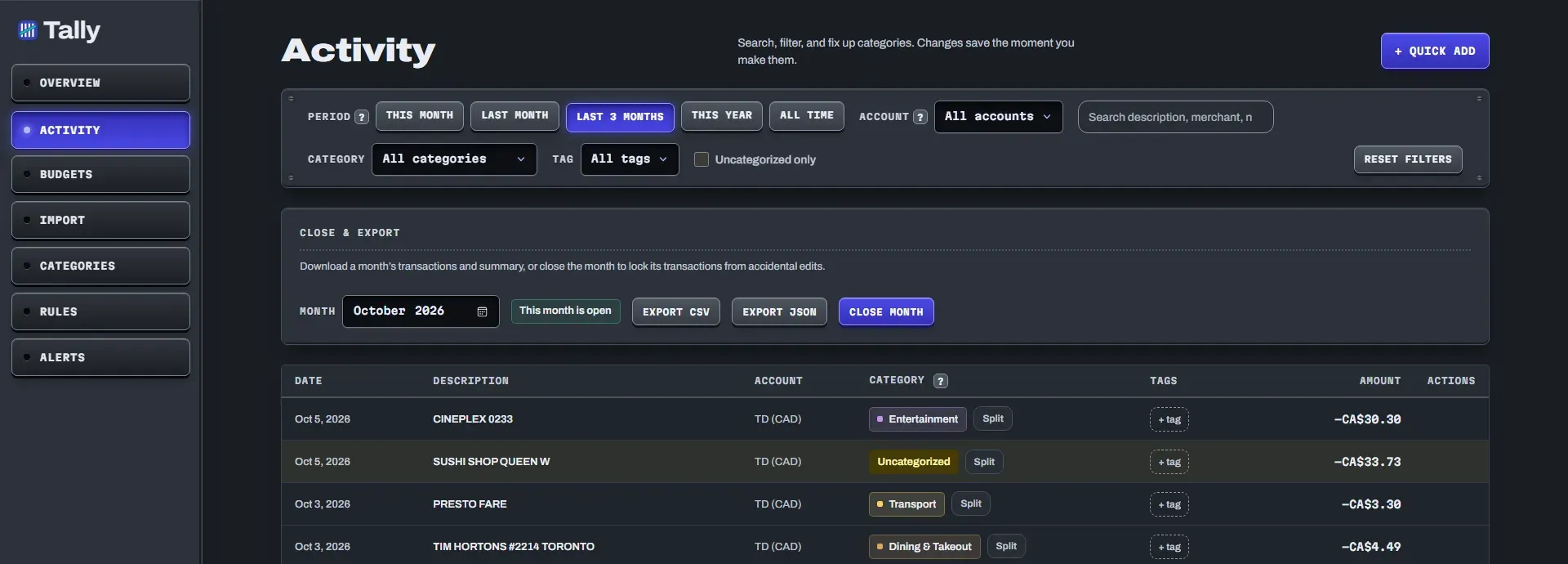Click the -CA$33.73 amount
This screenshot has height=564, width=1568.
pos(1367,462)
